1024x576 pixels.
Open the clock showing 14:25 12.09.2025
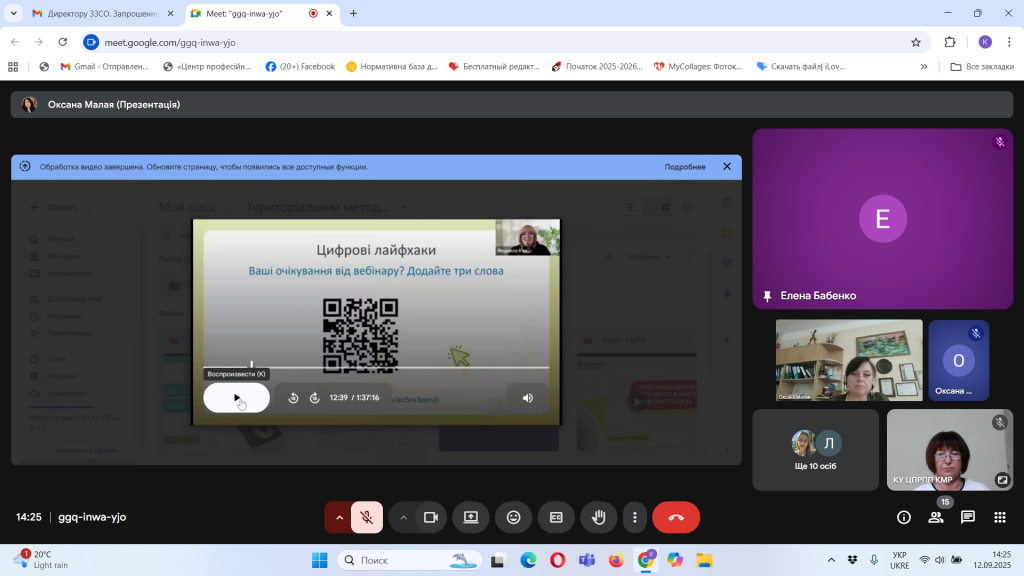pos(992,560)
